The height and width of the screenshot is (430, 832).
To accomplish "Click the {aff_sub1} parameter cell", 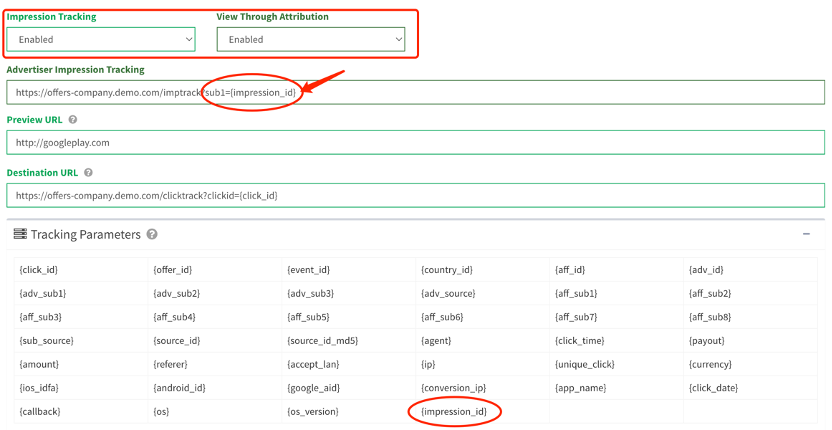I will pyautogui.click(x=576, y=293).
